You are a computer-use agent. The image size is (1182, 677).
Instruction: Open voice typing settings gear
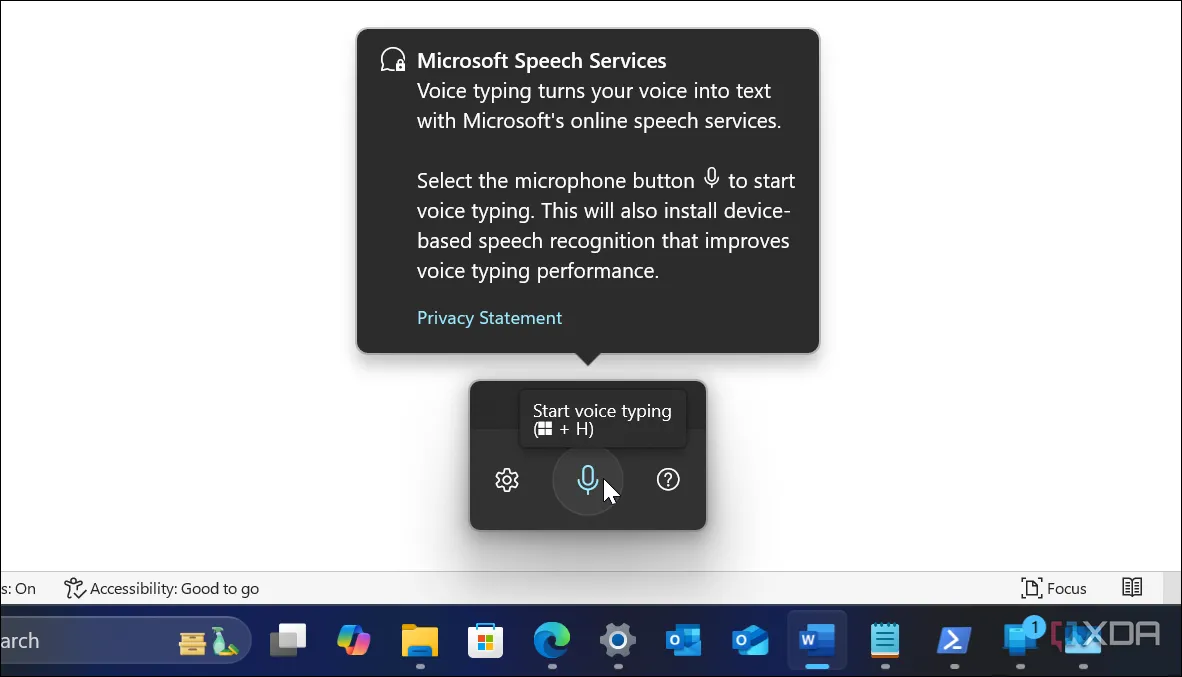[507, 479]
